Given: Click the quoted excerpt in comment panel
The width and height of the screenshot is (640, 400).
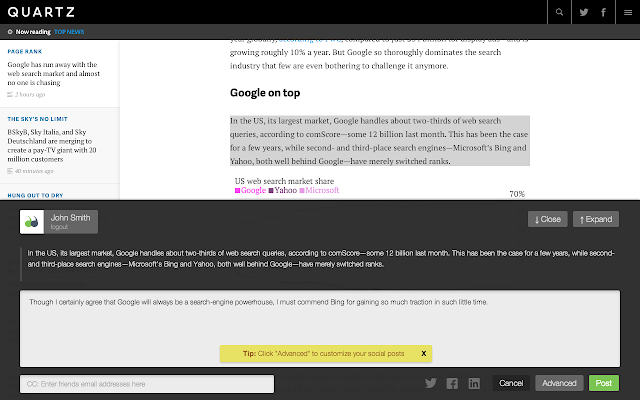Looking at the screenshot, I should pyautogui.click(x=321, y=258).
